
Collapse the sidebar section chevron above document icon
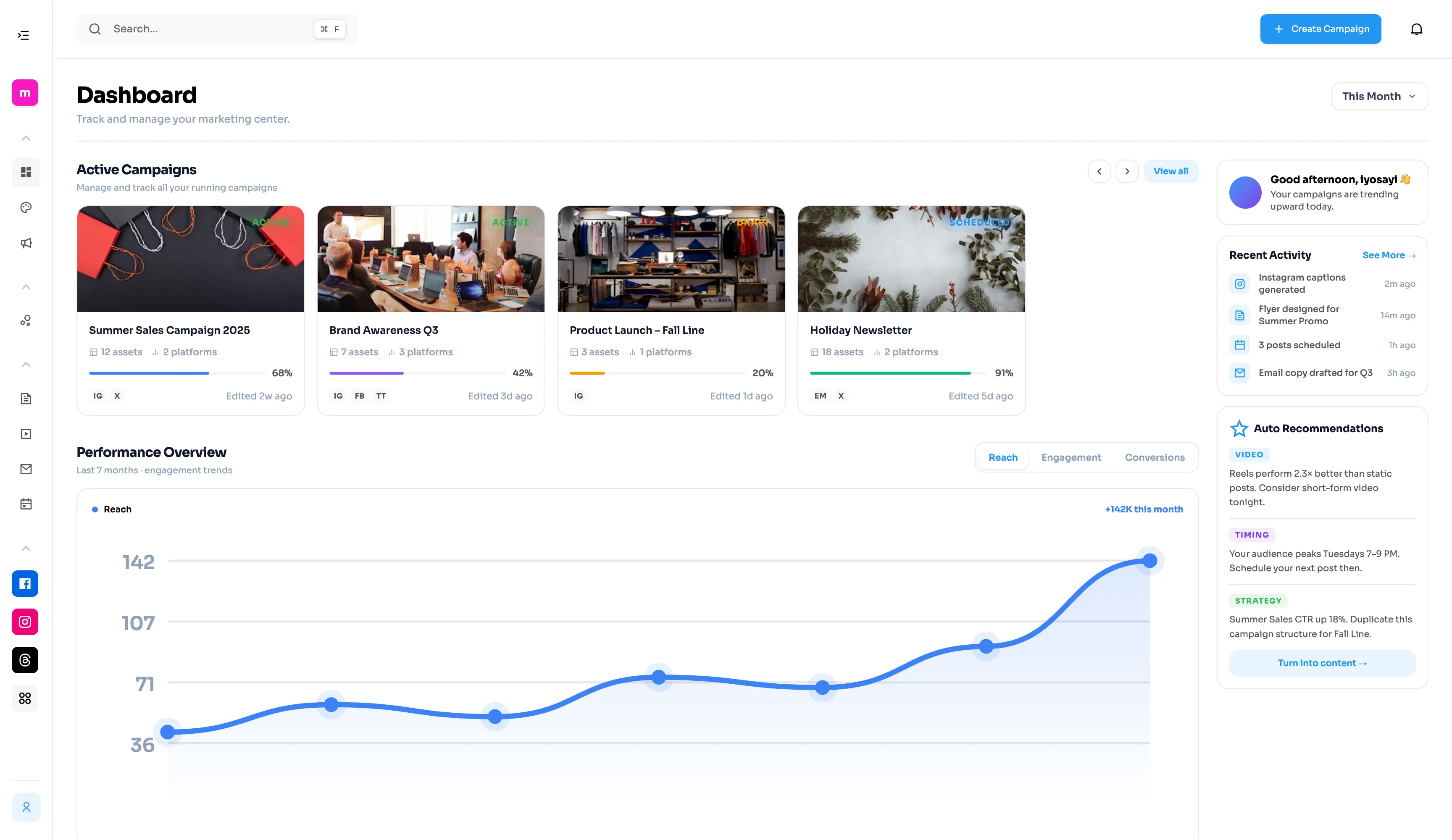[x=26, y=365]
